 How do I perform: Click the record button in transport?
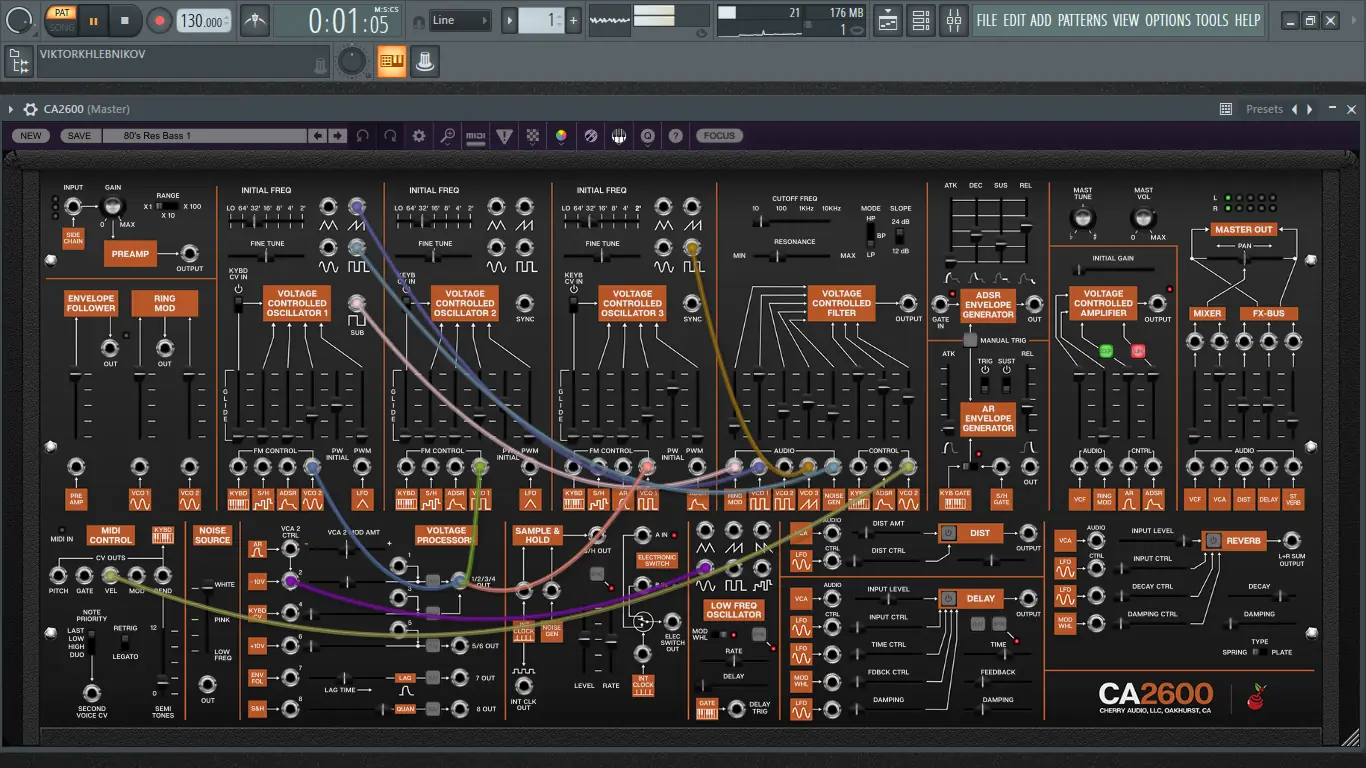[x=159, y=20]
